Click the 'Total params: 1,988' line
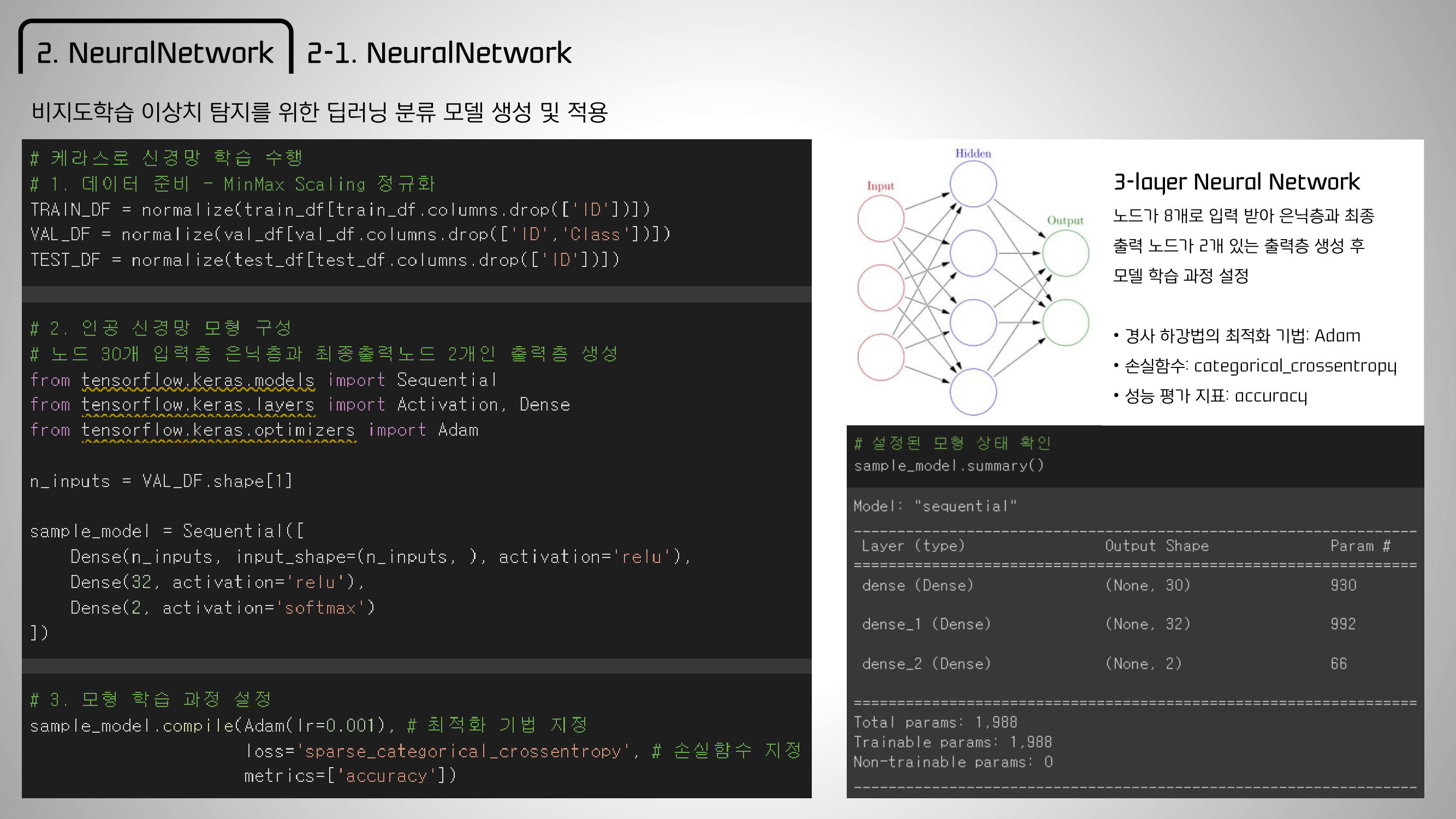Viewport: 1456px width, 819px height. point(935,722)
